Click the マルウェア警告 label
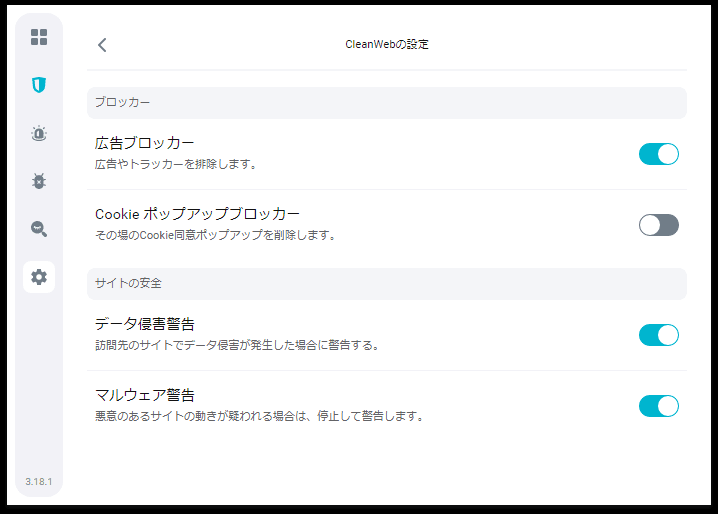 click(145, 395)
